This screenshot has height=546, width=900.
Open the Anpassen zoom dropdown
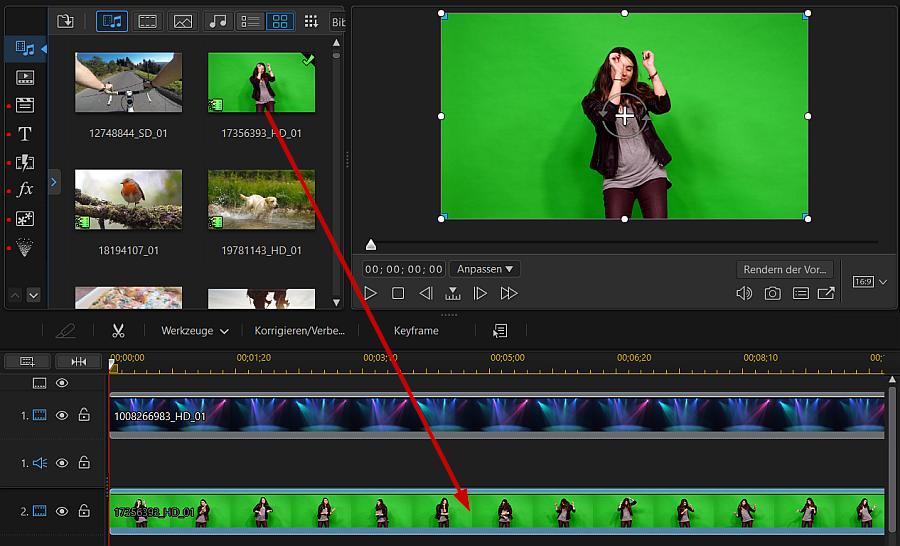pyautogui.click(x=485, y=269)
